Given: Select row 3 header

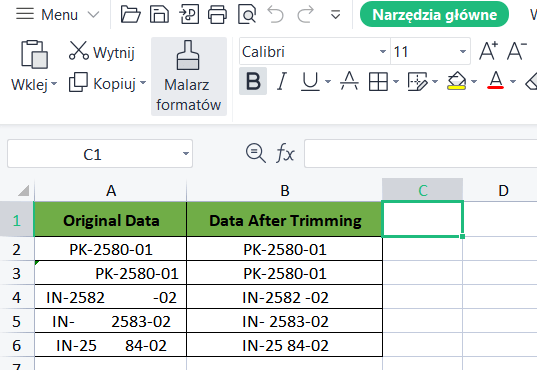Looking at the screenshot, I should (x=16, y=273).
